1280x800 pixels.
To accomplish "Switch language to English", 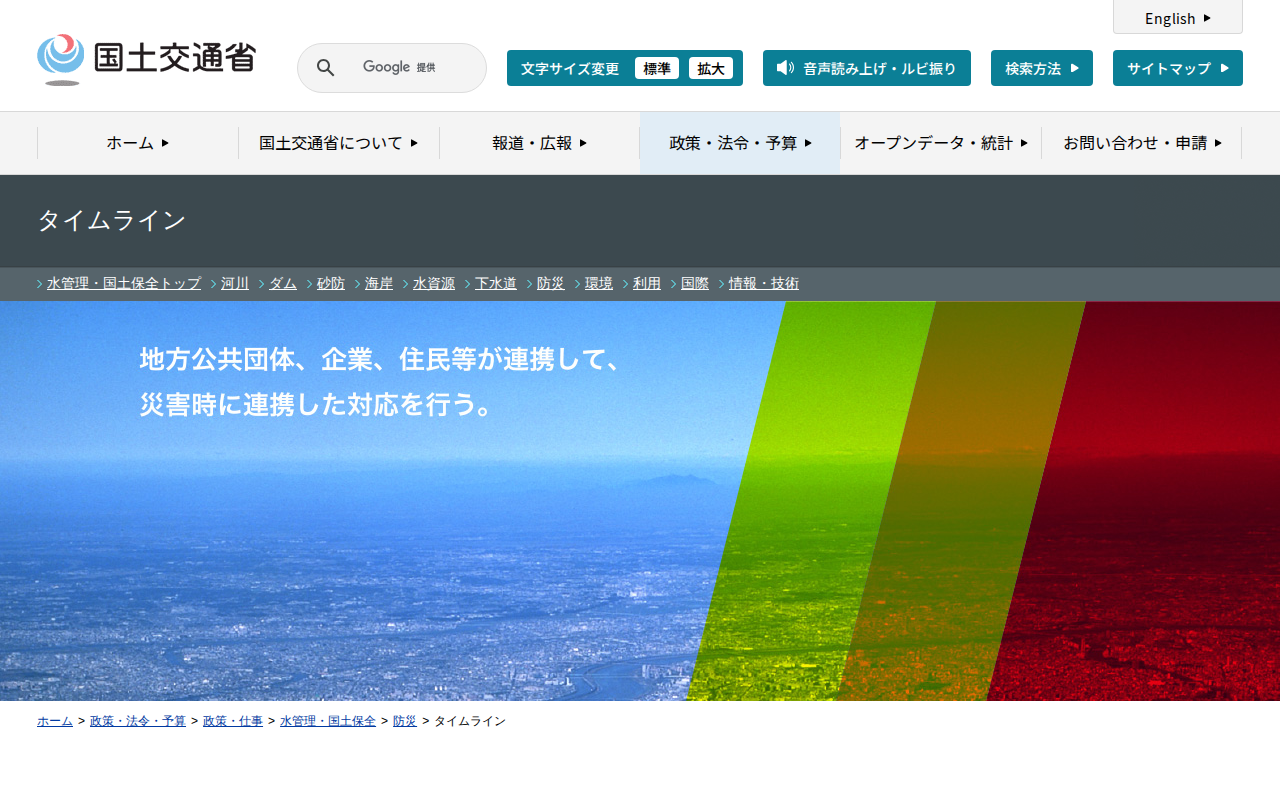I will click(x=1178, y=18).
